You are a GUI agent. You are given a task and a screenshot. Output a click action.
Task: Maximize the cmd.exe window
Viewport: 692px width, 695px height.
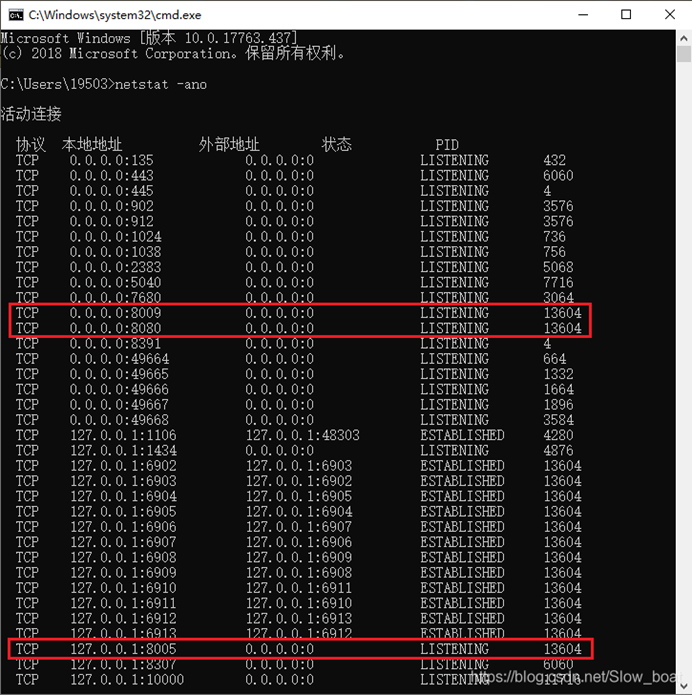(626, 15)
